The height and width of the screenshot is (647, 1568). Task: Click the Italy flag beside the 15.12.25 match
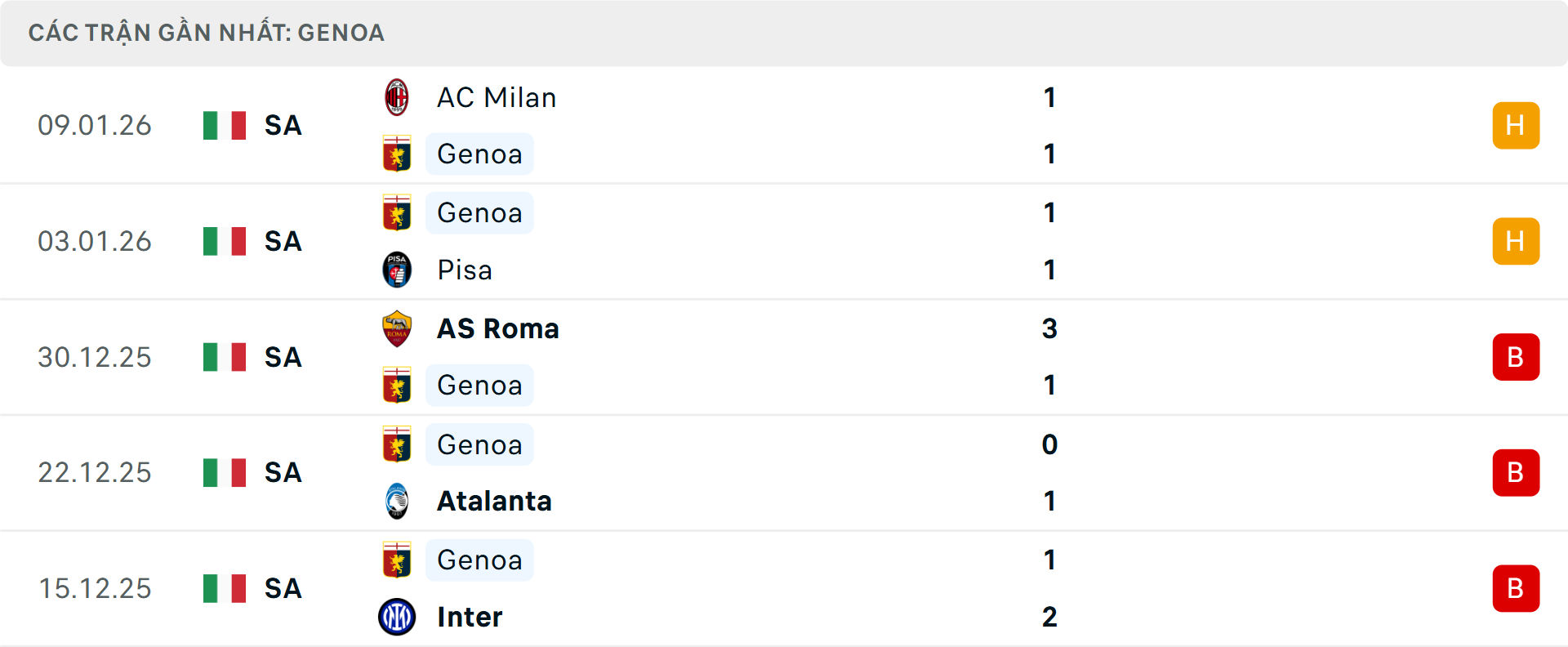224,588
